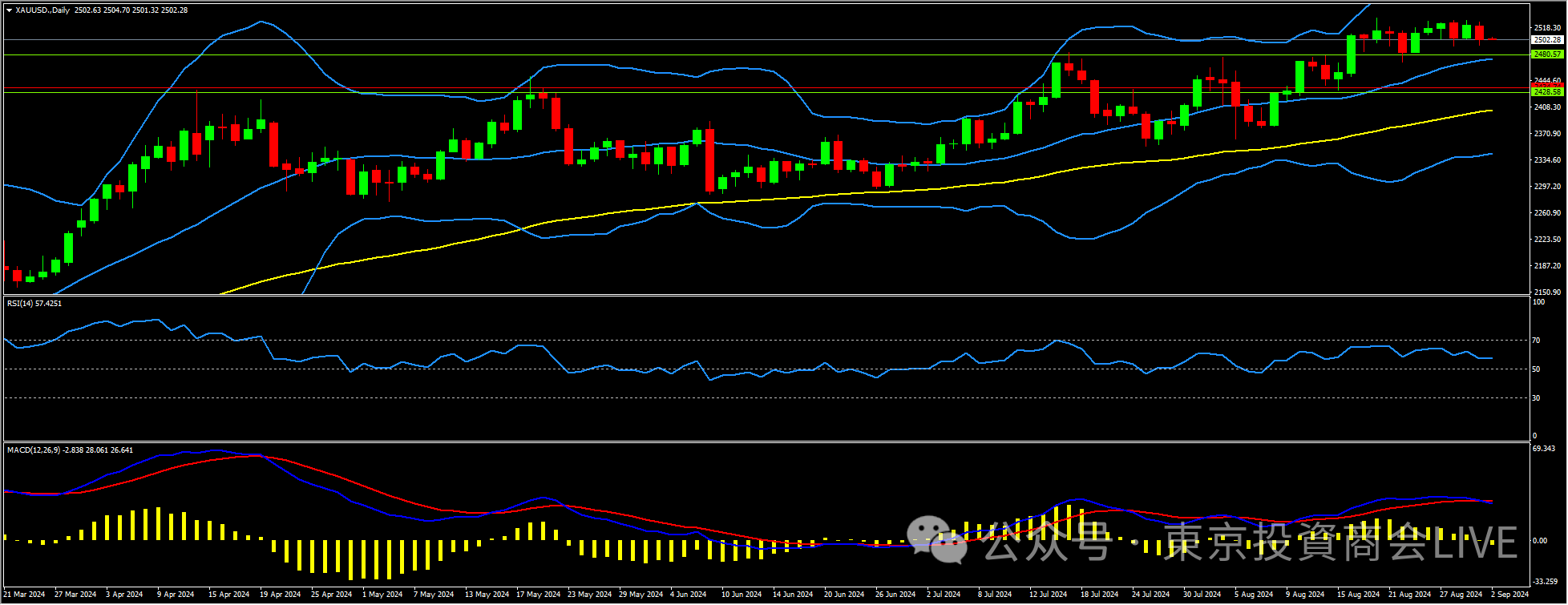Click the RSI(14) 57.4251 indicator label
This screenshot has height=605, width=1568.
click(x=34, y=304)
